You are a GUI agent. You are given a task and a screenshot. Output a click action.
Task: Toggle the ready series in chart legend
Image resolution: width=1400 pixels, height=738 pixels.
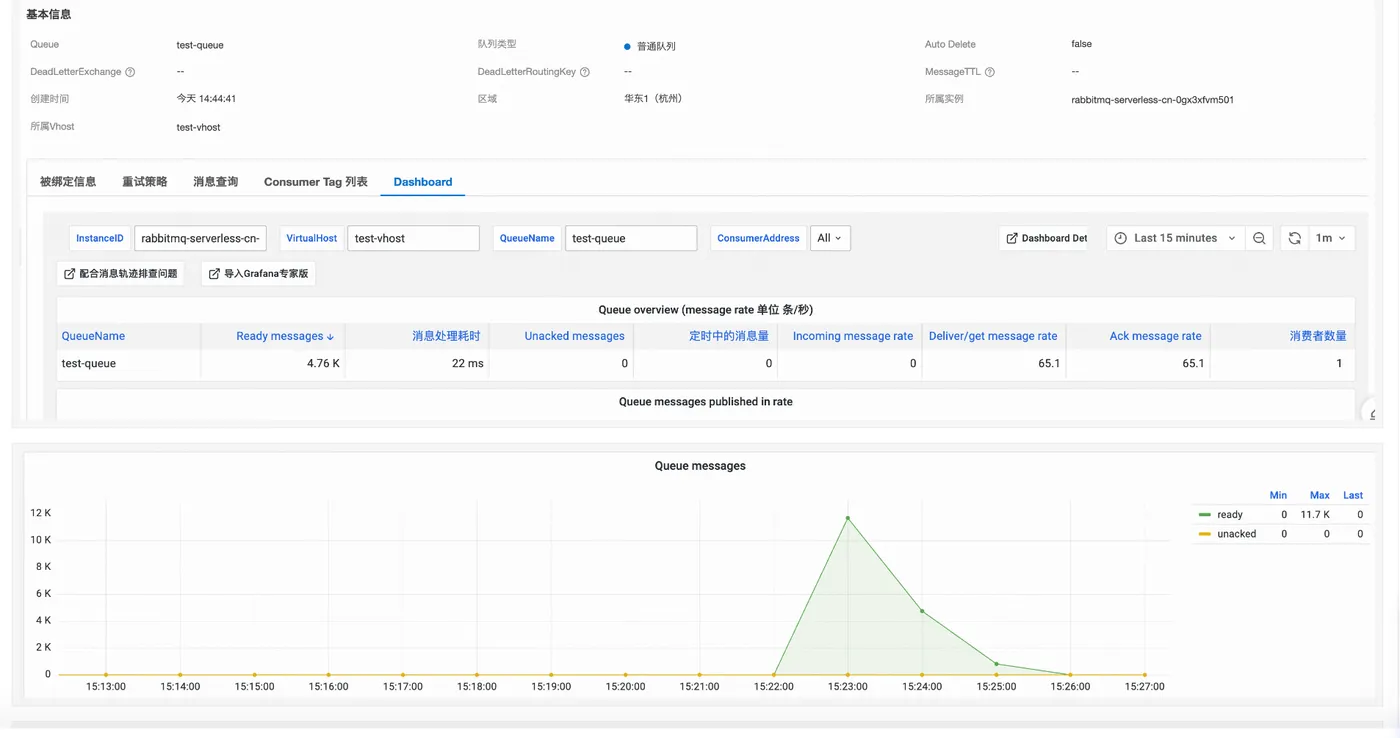[1230, 515]
